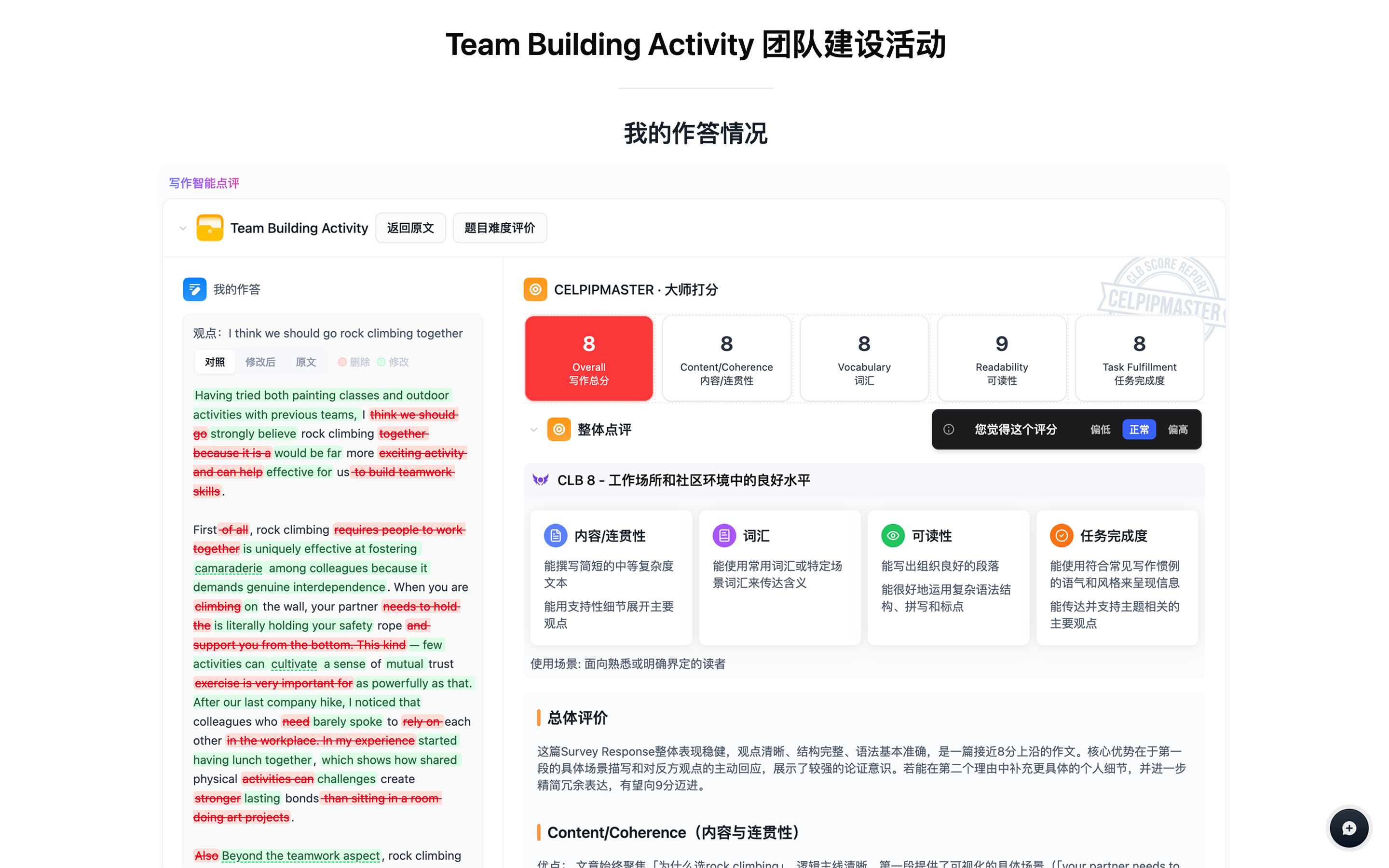Click the wing icon next to CLB 8
Viewport: 1389px width, 868px height.
540,480
